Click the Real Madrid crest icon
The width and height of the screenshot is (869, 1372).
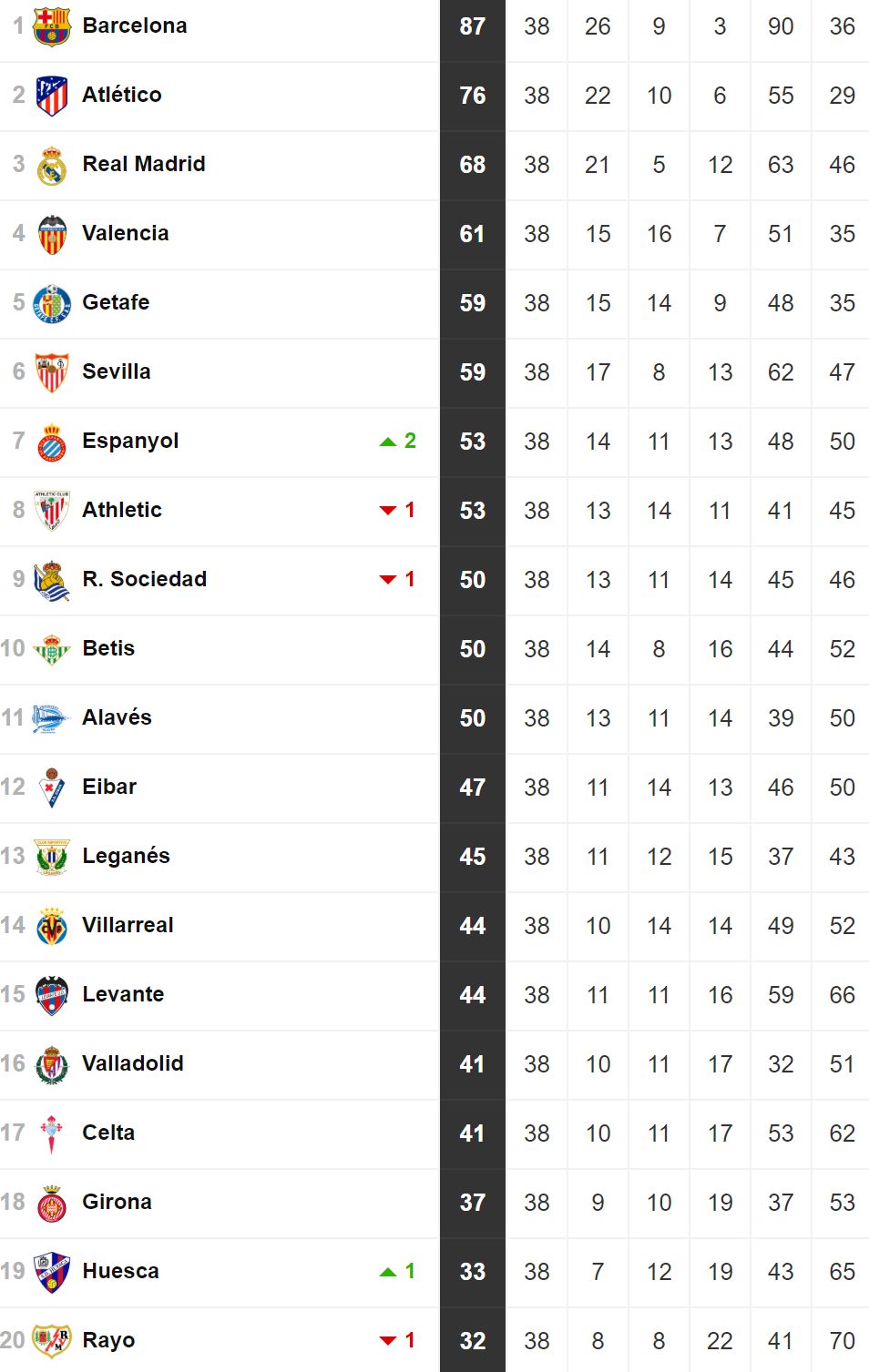(x=52, y=166)
